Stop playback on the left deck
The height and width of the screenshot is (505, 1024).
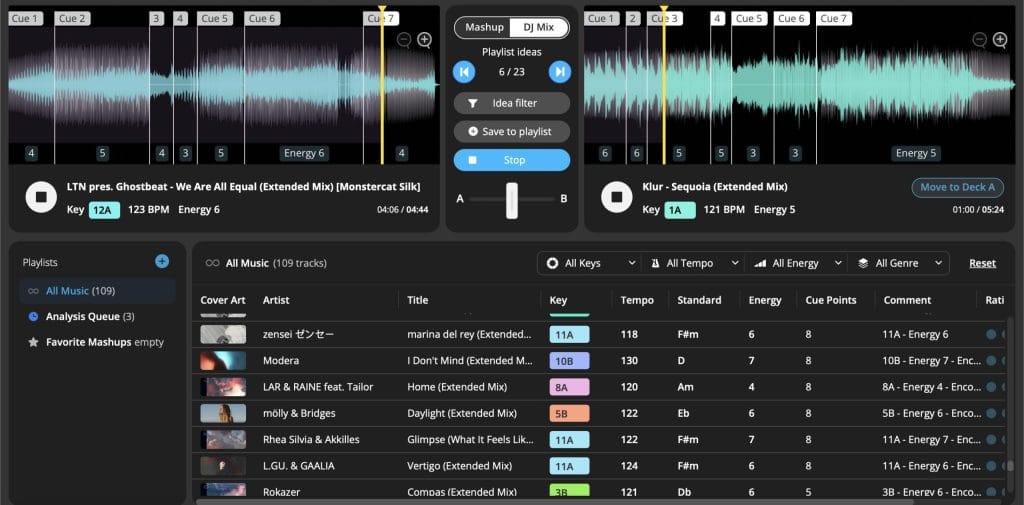(41, 197)
